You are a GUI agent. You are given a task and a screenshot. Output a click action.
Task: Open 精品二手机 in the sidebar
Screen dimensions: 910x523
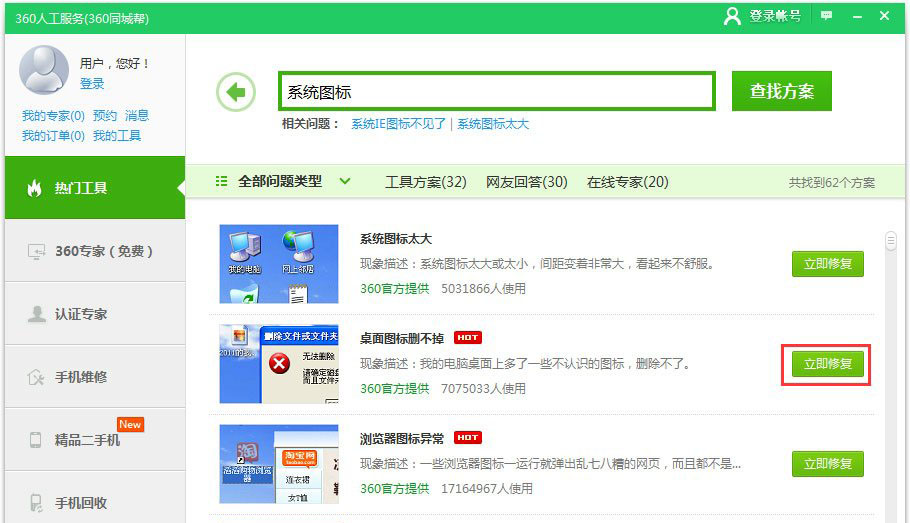[95, 439]
